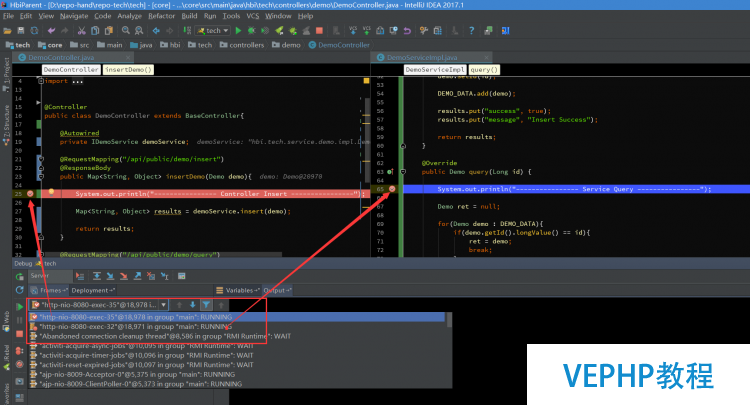Click the Save All toolbar icon
Image resolution: width=750 pixels, height=405 pixels.
point(21,31)
